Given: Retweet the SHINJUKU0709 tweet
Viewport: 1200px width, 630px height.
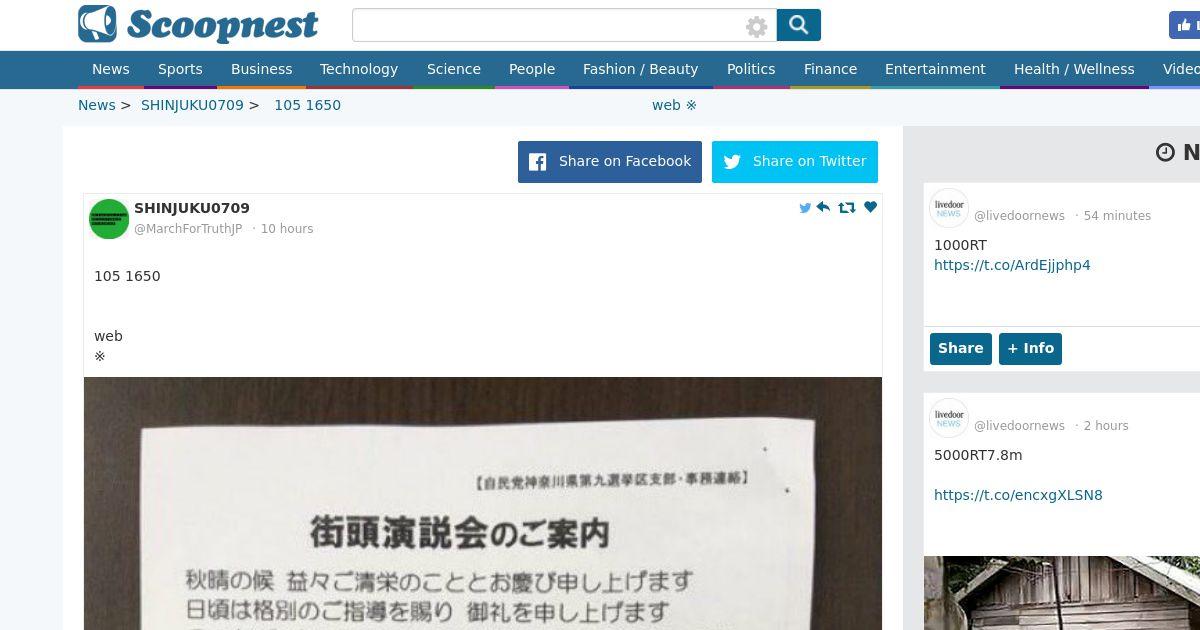Looking at the screenshot, I should pyautogui.click(x=847, y=207).
